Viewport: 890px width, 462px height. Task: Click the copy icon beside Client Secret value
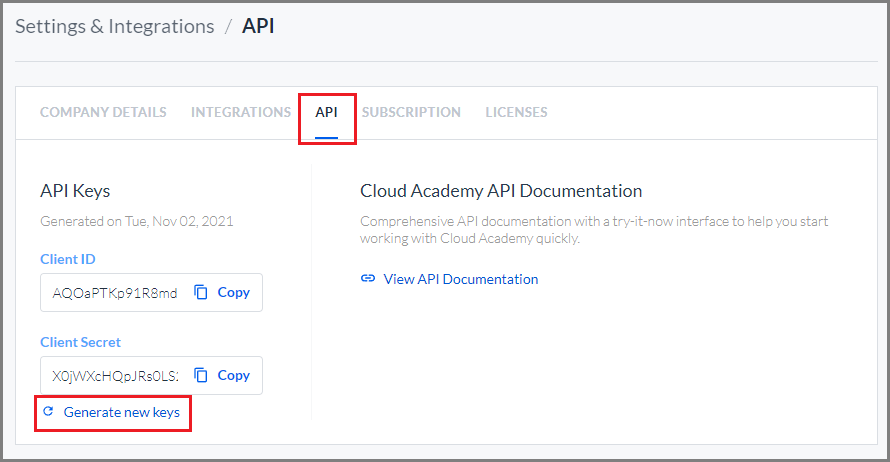(201, 375)
